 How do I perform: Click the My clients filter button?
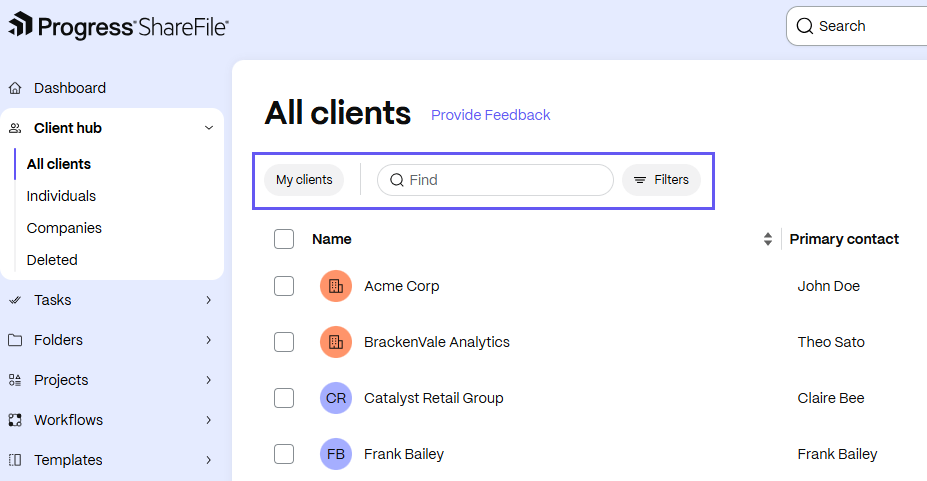[x=304, y=180]
